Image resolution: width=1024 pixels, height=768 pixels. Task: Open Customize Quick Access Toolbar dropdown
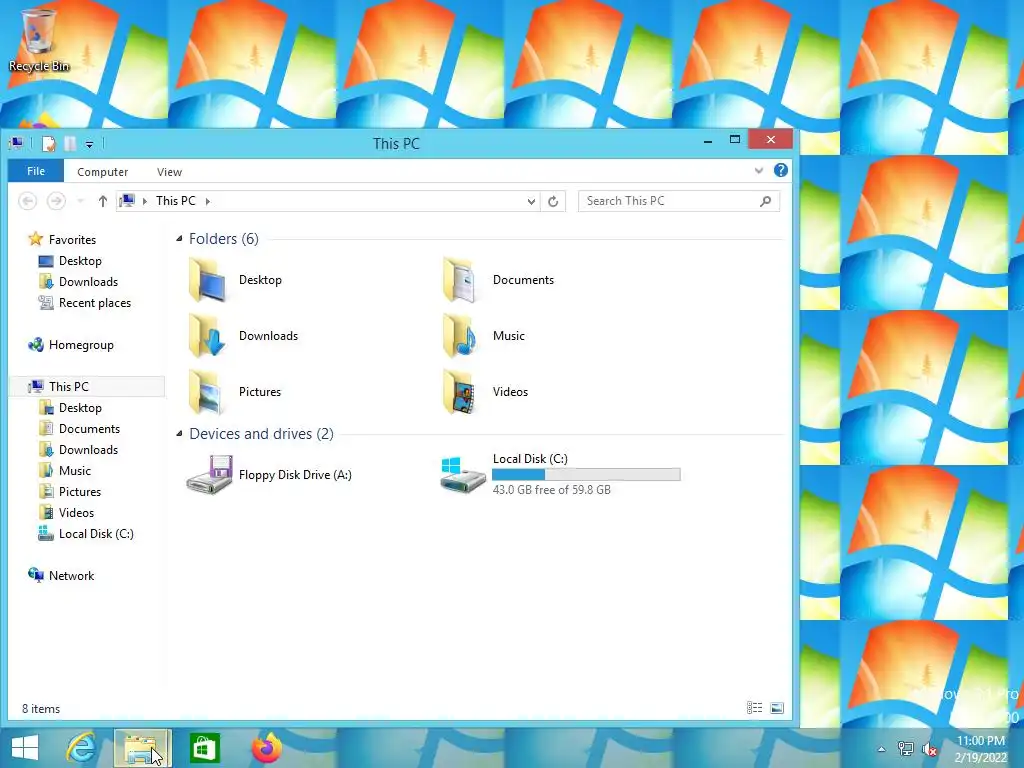pyautogui.click(x=89, y=144)
